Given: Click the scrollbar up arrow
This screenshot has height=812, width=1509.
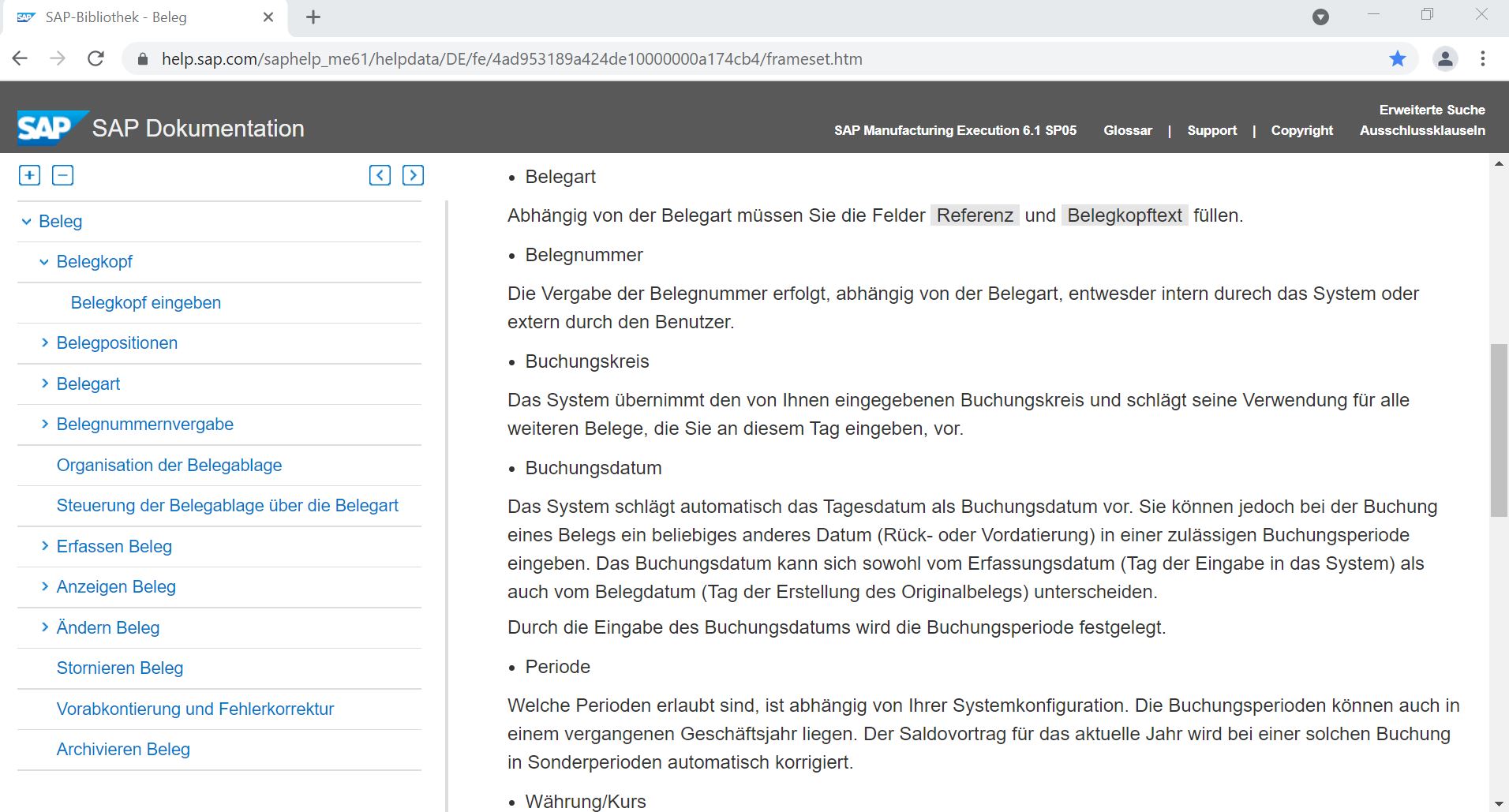Looking at the screenshot, I should (x=1499, y=163).
